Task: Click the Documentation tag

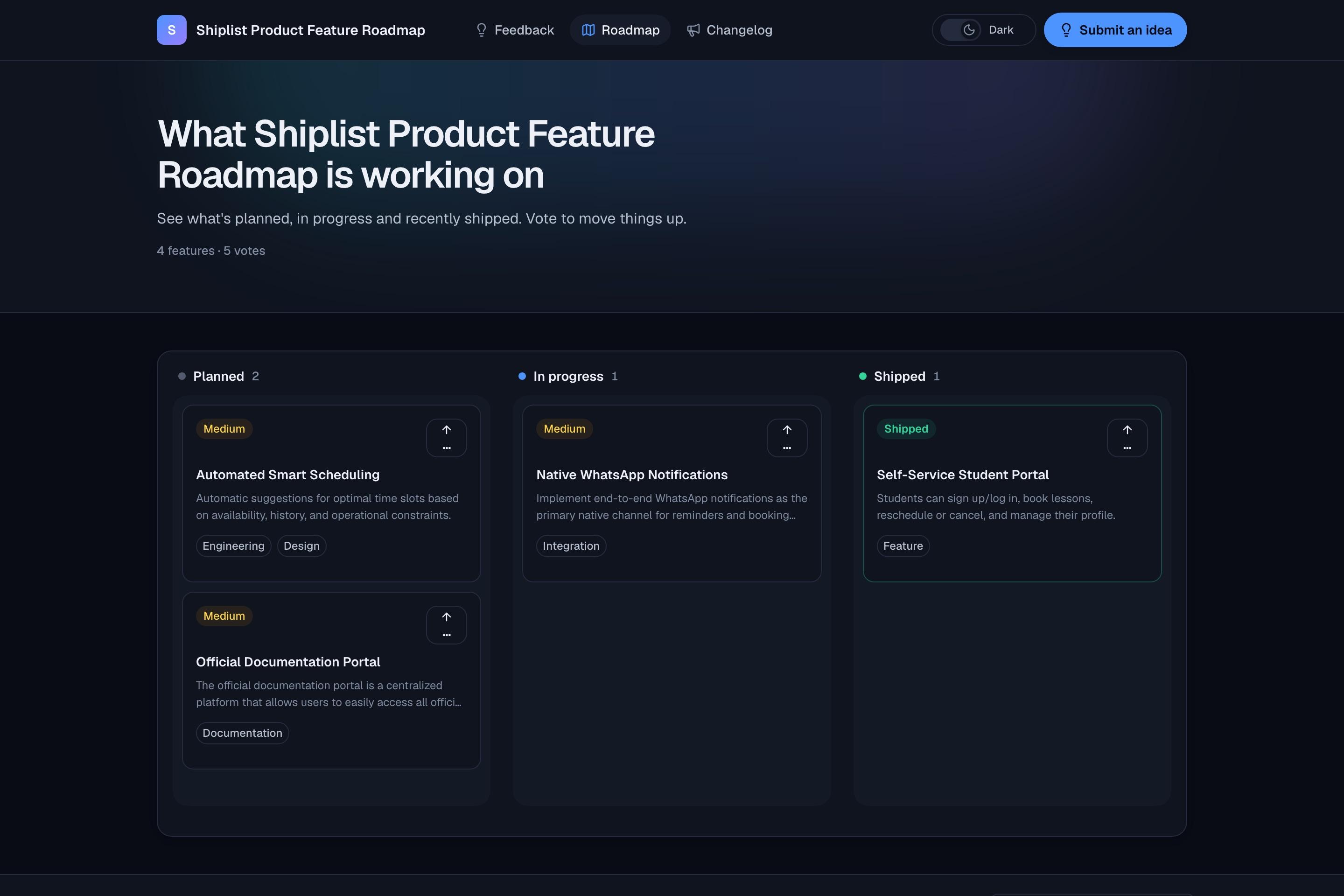Action: coord(242,733)
